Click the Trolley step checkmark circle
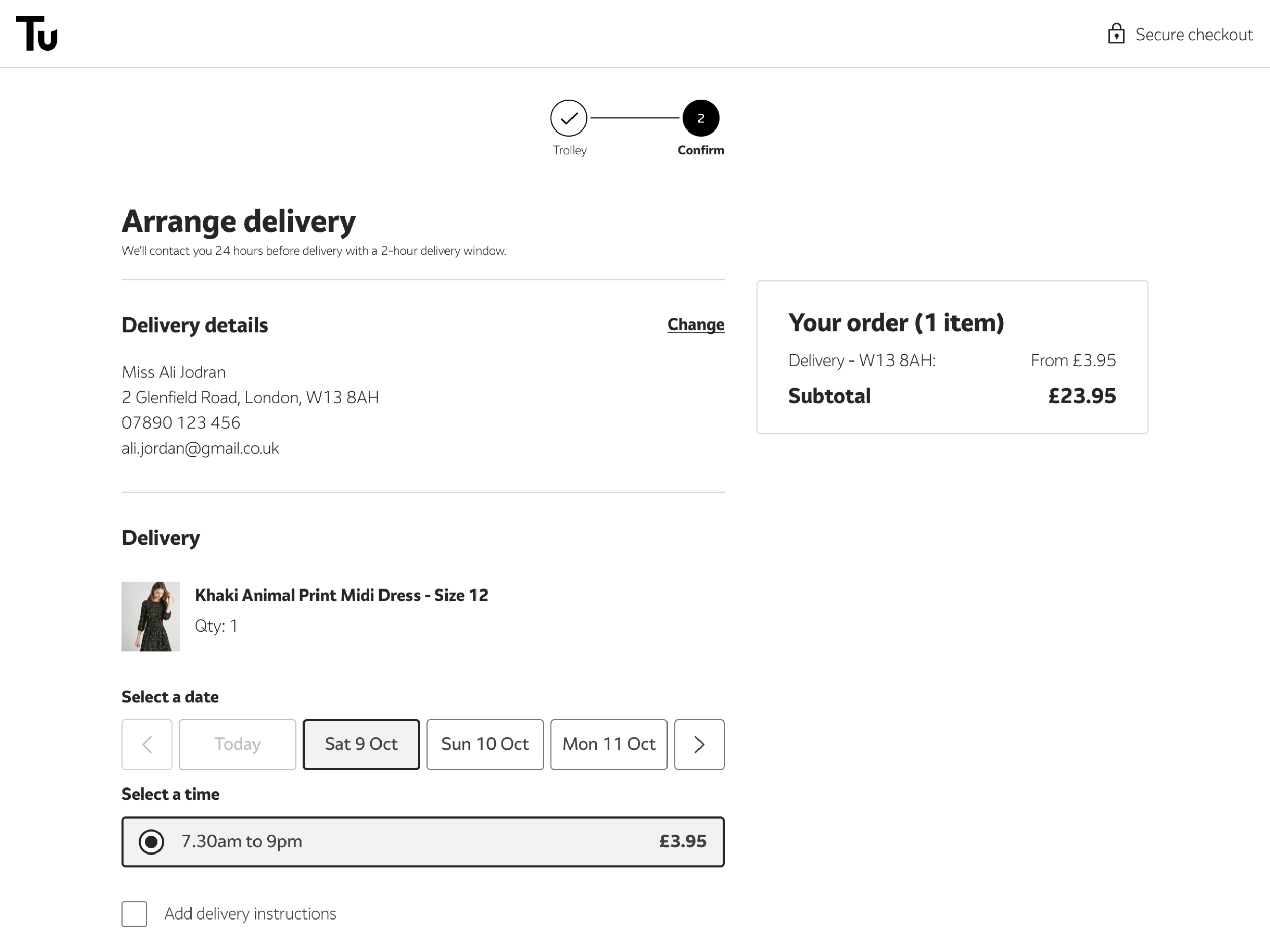This screenshot has height=952, width=1270. point(568,118)
